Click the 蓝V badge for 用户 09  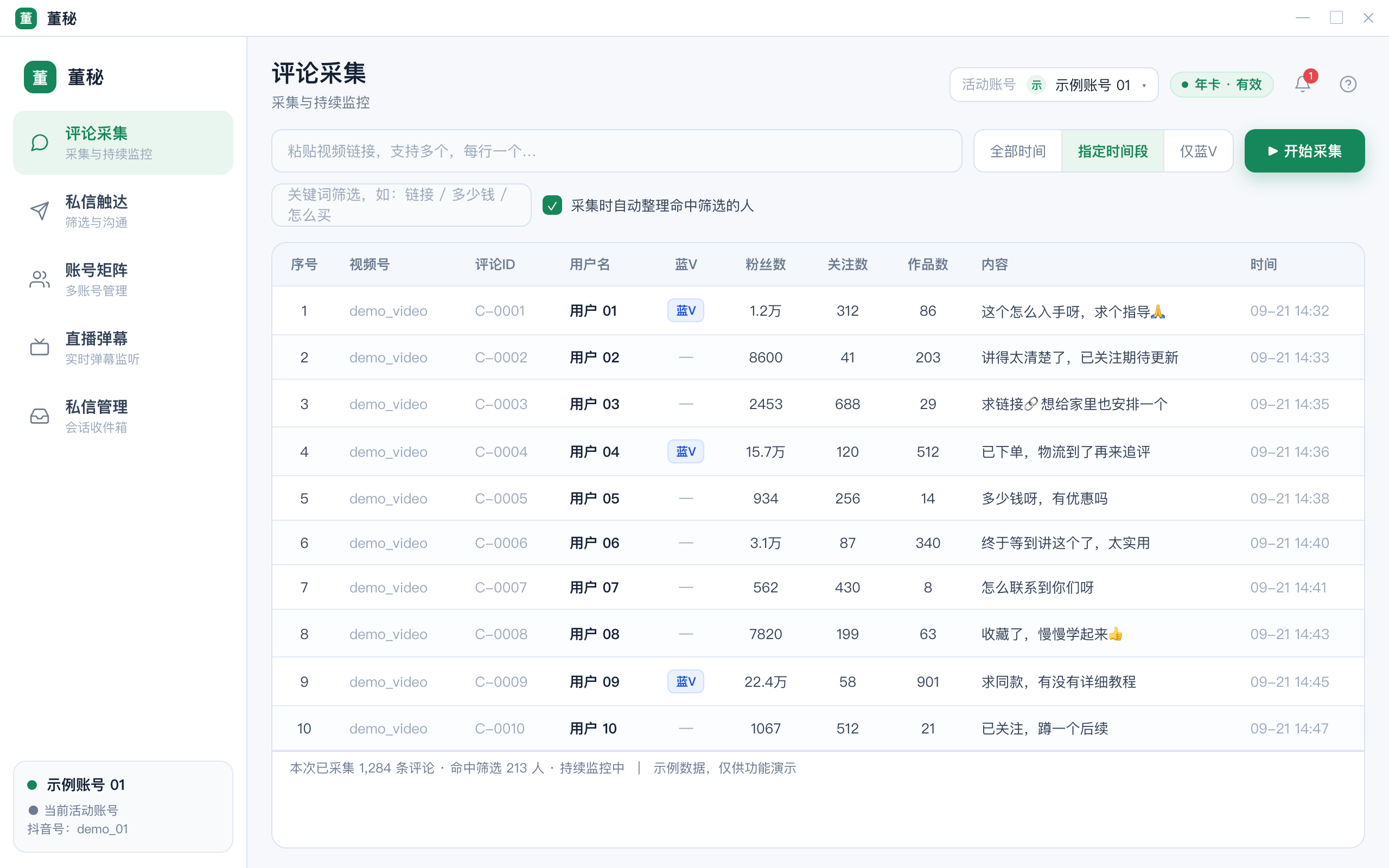pos(685,681)
